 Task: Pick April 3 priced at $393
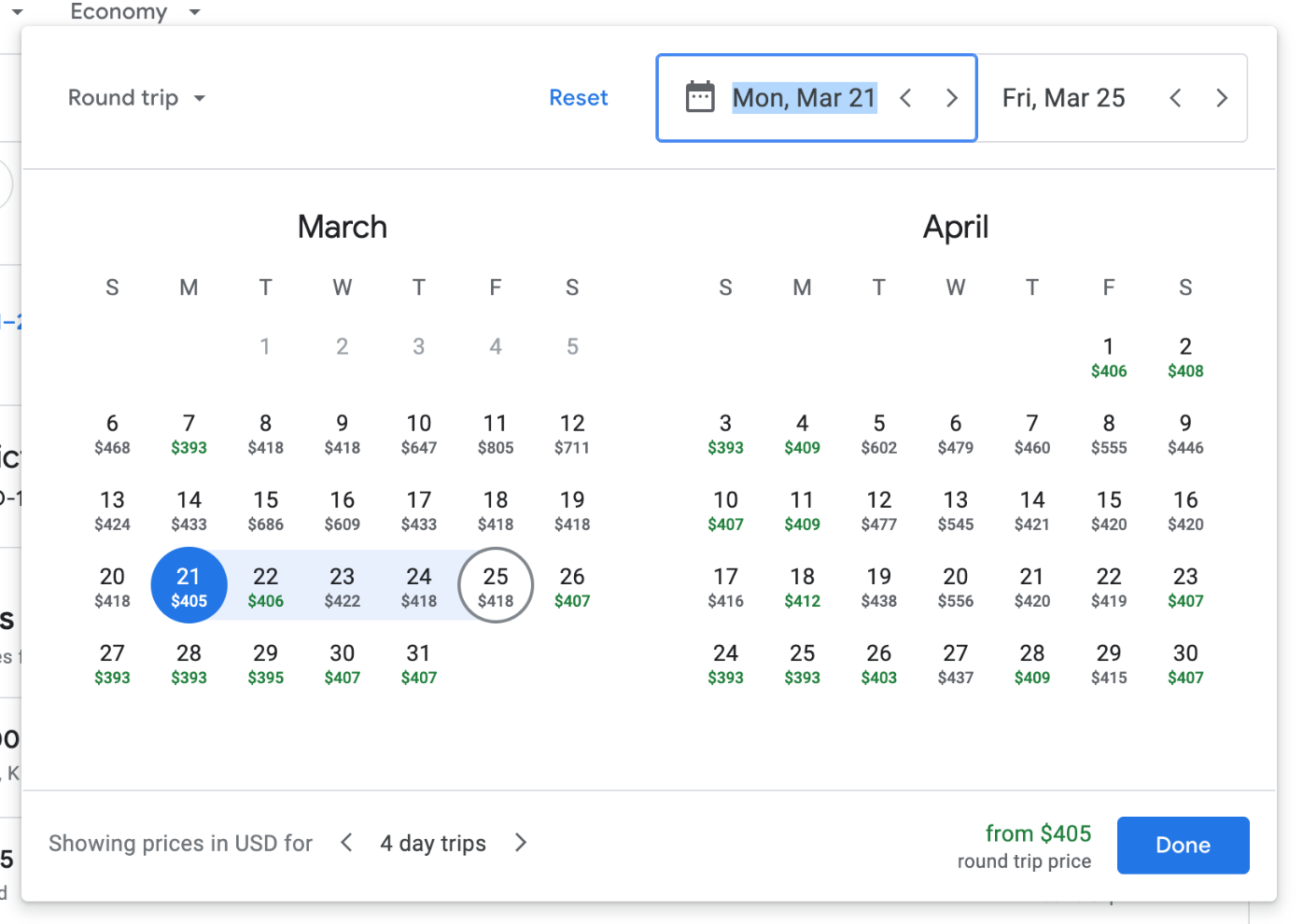725,434
